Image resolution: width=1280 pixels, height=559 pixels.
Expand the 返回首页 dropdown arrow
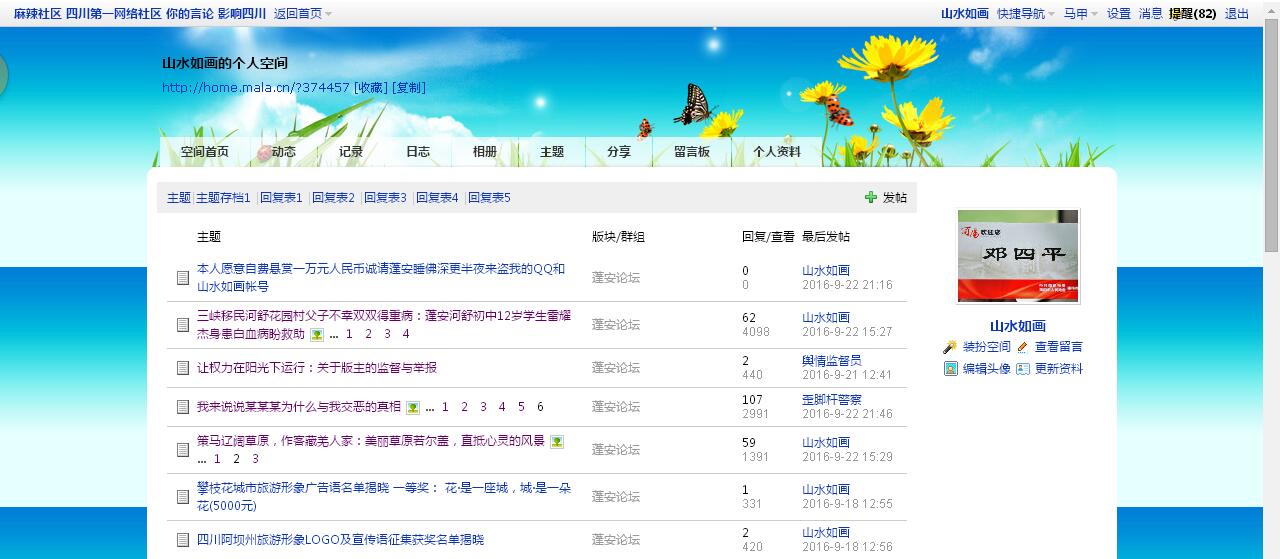point(329,14)
